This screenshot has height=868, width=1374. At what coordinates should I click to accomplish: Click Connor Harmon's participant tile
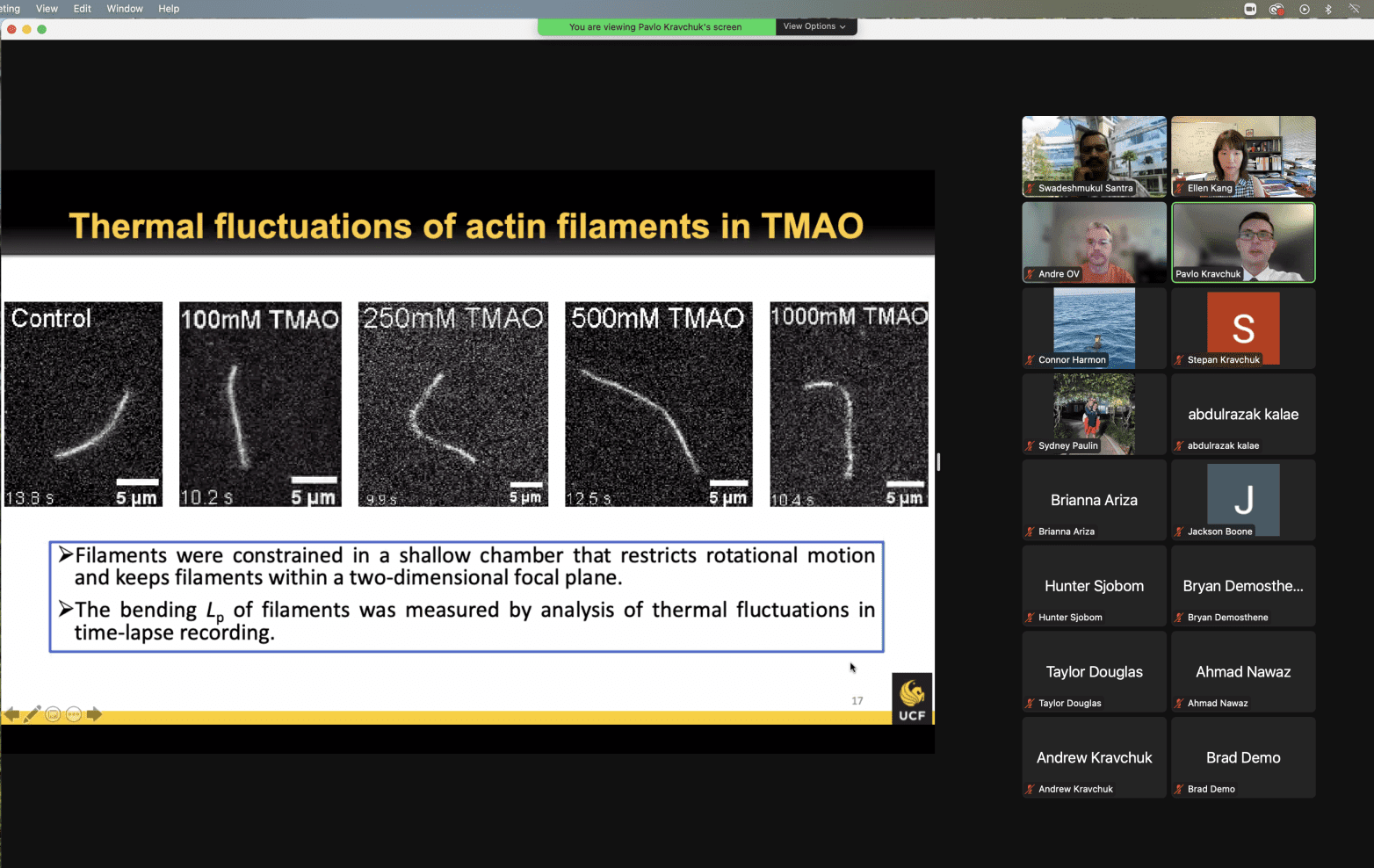pyautogui.click(x=1094, y=328)
